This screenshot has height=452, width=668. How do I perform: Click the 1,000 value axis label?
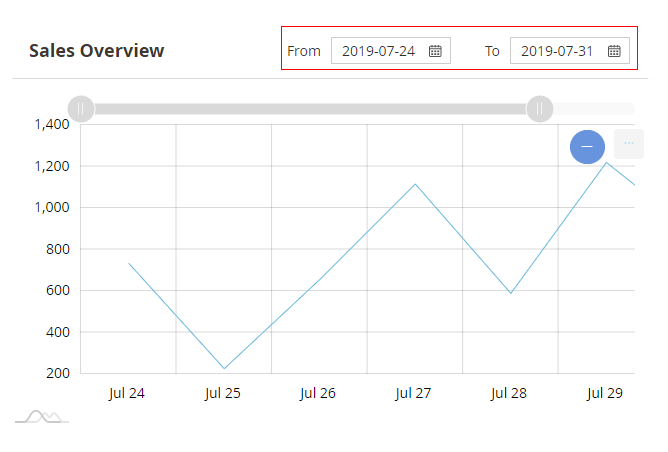point(52,207)
